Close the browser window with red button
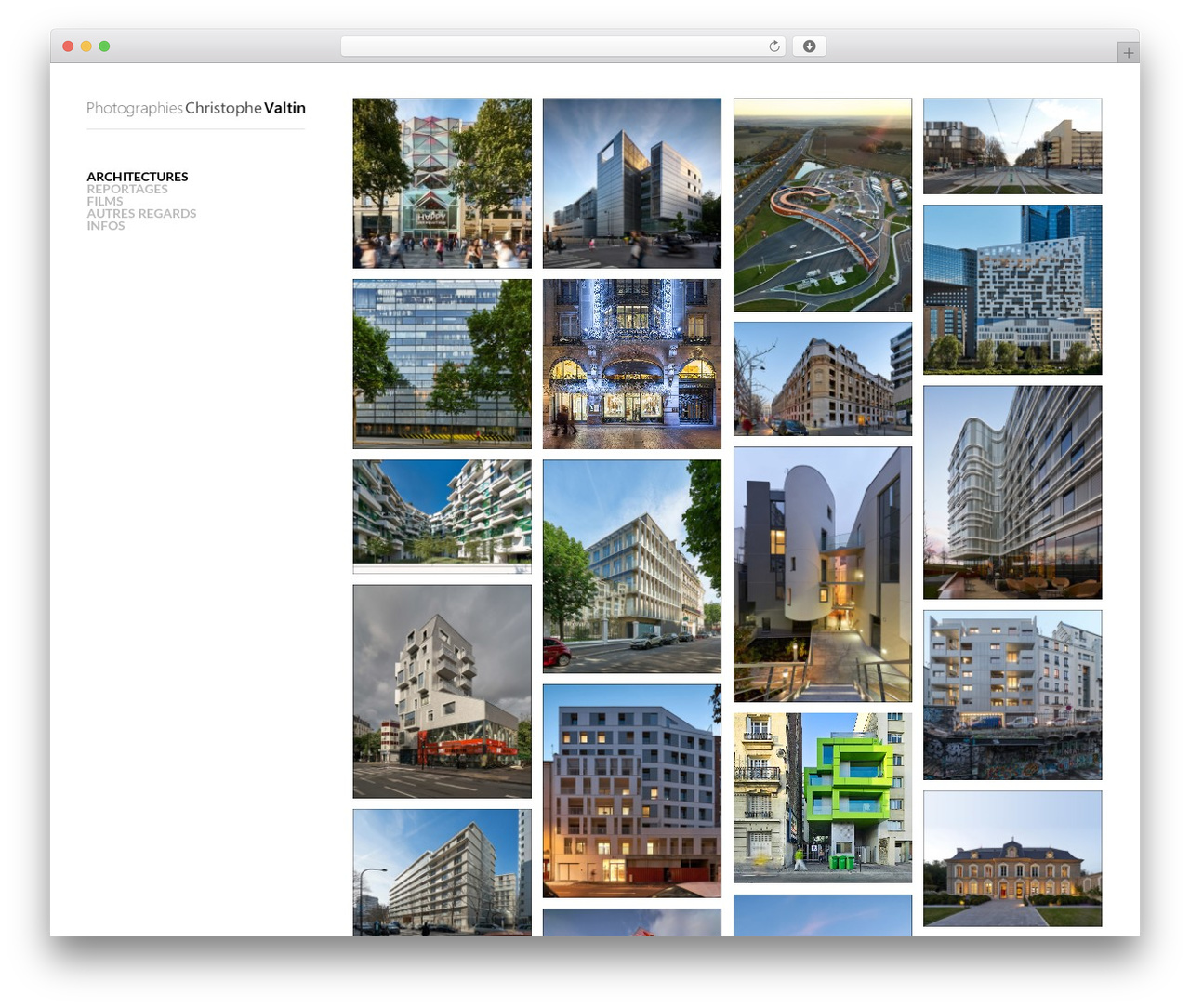This screenshot has width=1190, height=1008. [x=68, y=46]
